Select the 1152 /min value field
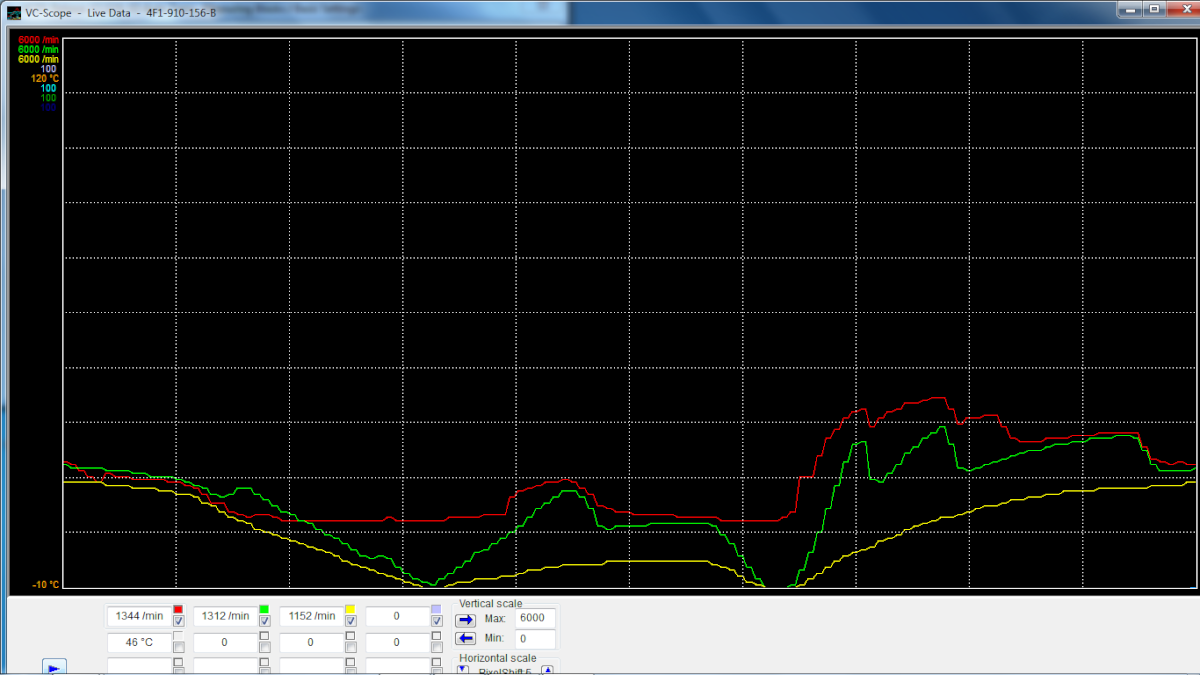1200x675 pixels. click(311, 616)
